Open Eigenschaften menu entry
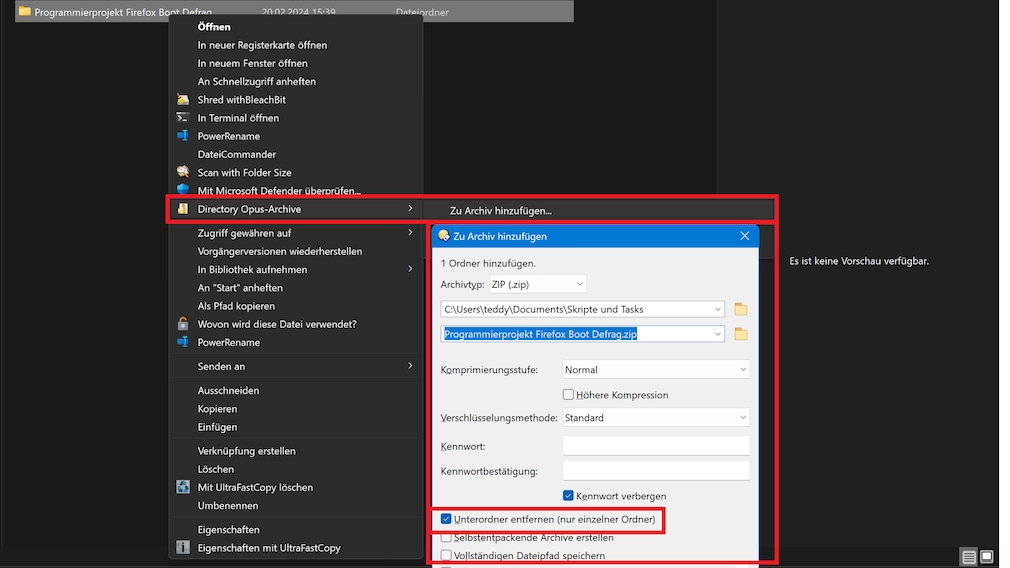The width and height of the screenshot is (1010, 568). pos(228,529)
